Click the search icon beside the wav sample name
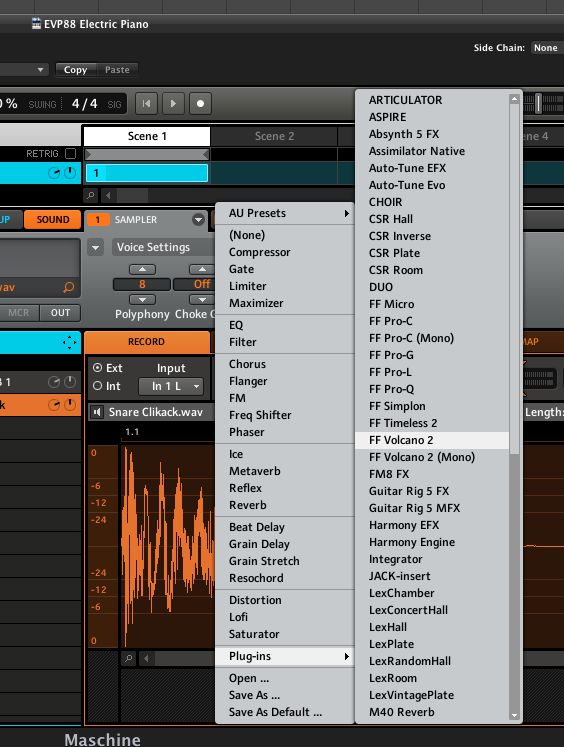The width and height of the screenshot is (564, 747). pyautogui.click(x=69, y=287)
